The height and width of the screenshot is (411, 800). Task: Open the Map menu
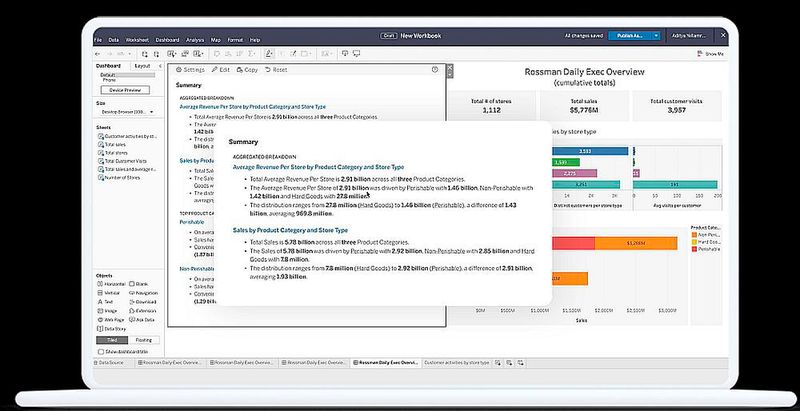point(216,40)
